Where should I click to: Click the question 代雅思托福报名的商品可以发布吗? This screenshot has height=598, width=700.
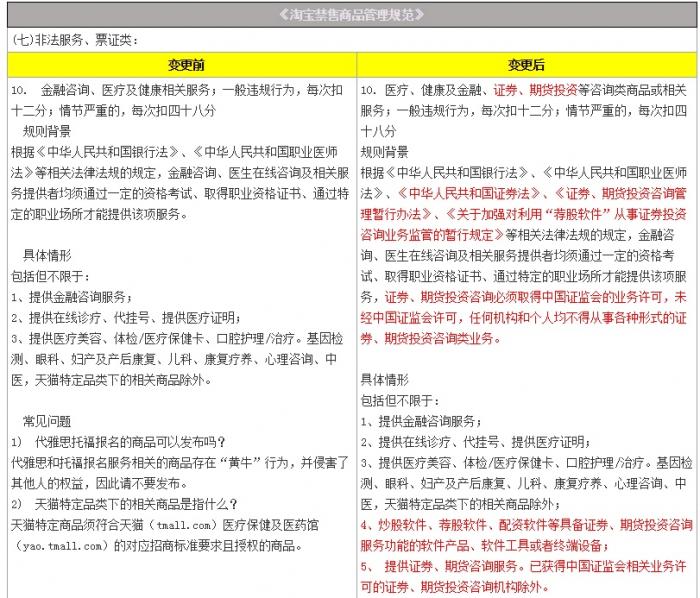coord(128,442)
